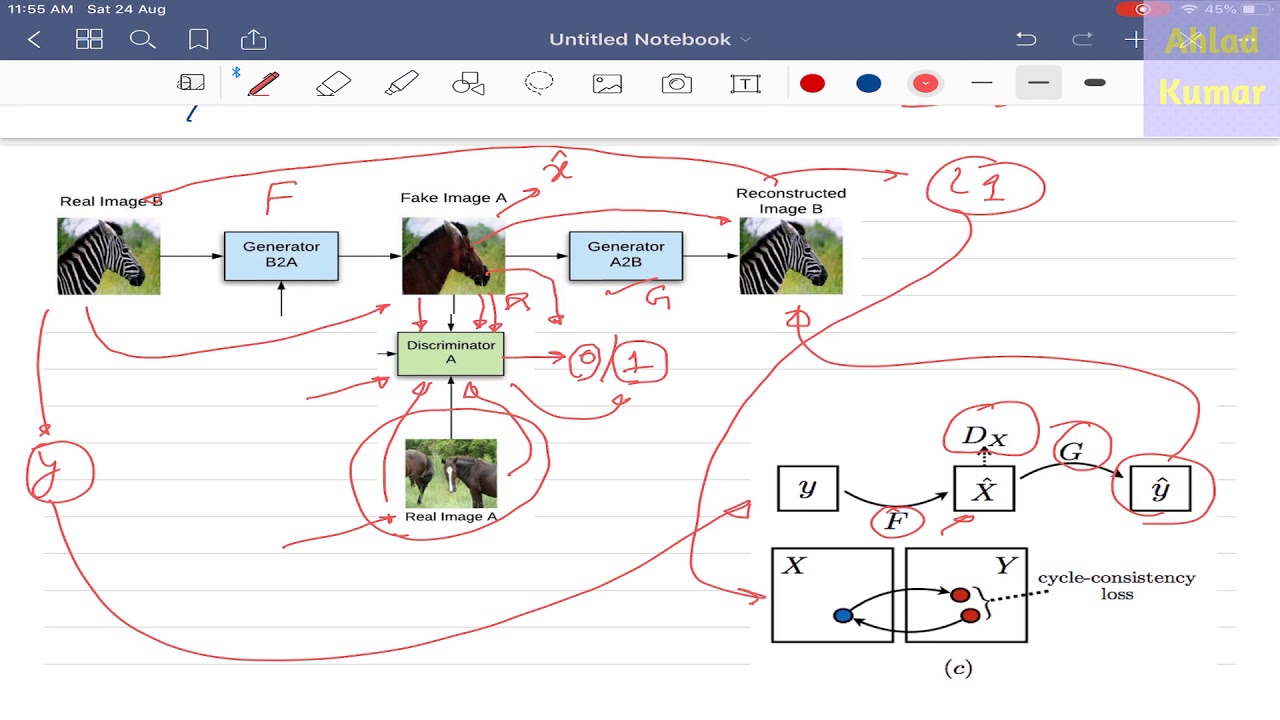Select the zoom window tool
The image size is (1280, 720).
[191, 83]
